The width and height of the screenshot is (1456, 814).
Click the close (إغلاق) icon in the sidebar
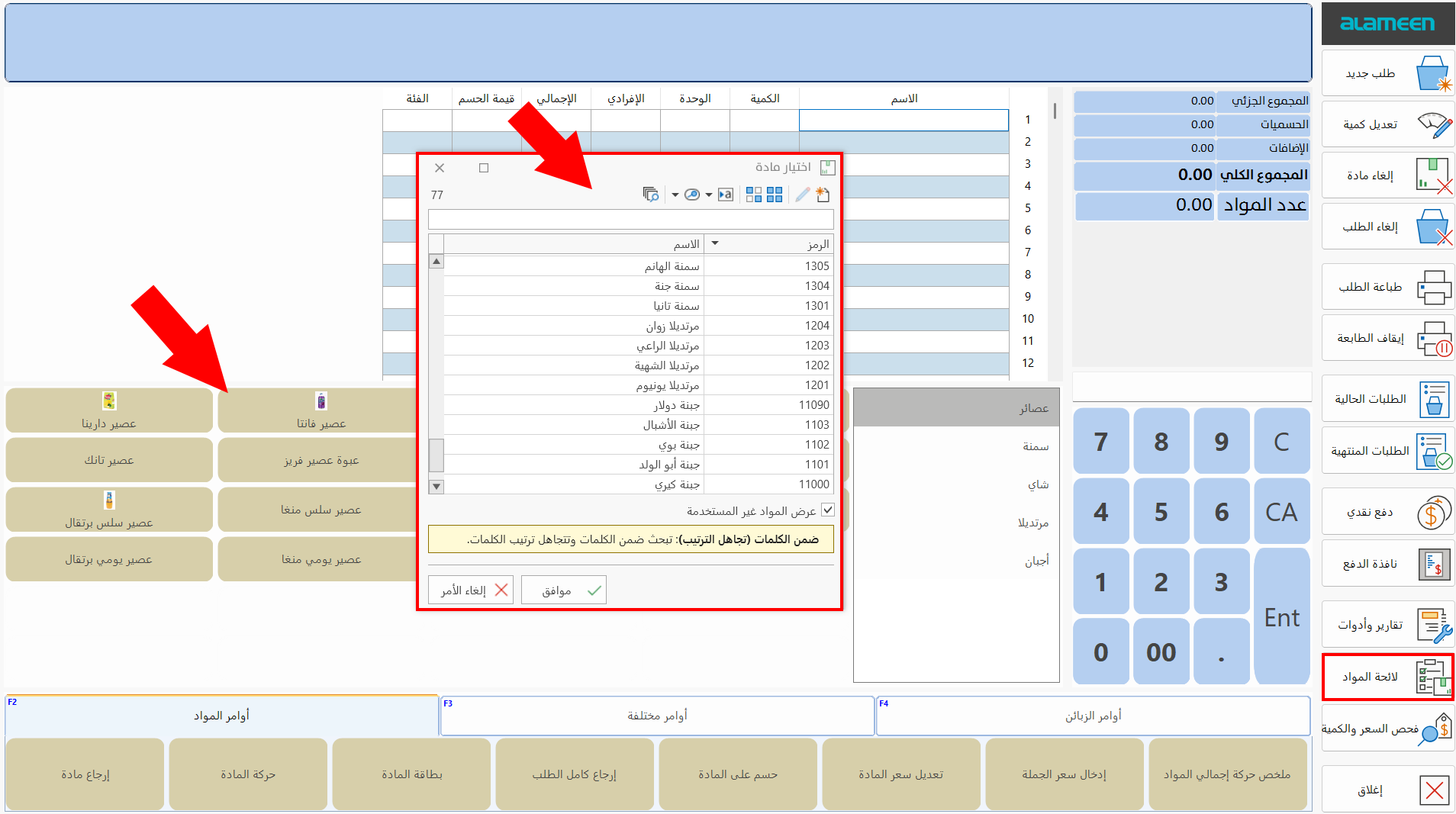(x=1435, y=790)
